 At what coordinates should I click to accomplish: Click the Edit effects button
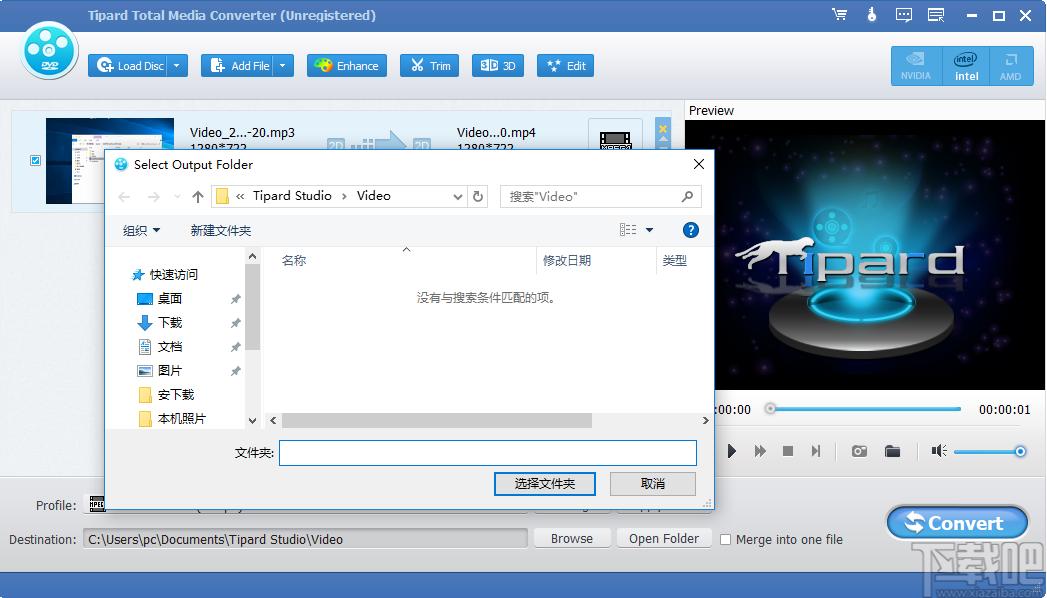[x=565, y=66]
